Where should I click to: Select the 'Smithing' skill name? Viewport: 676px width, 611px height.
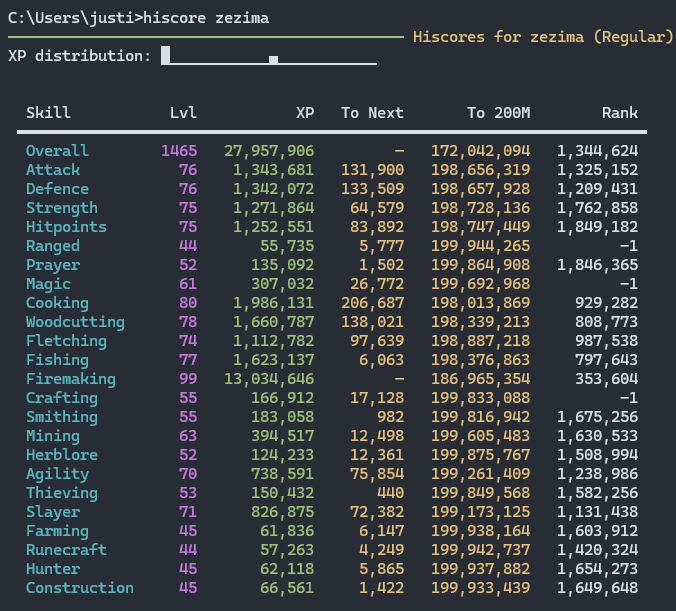pos(62,417)
